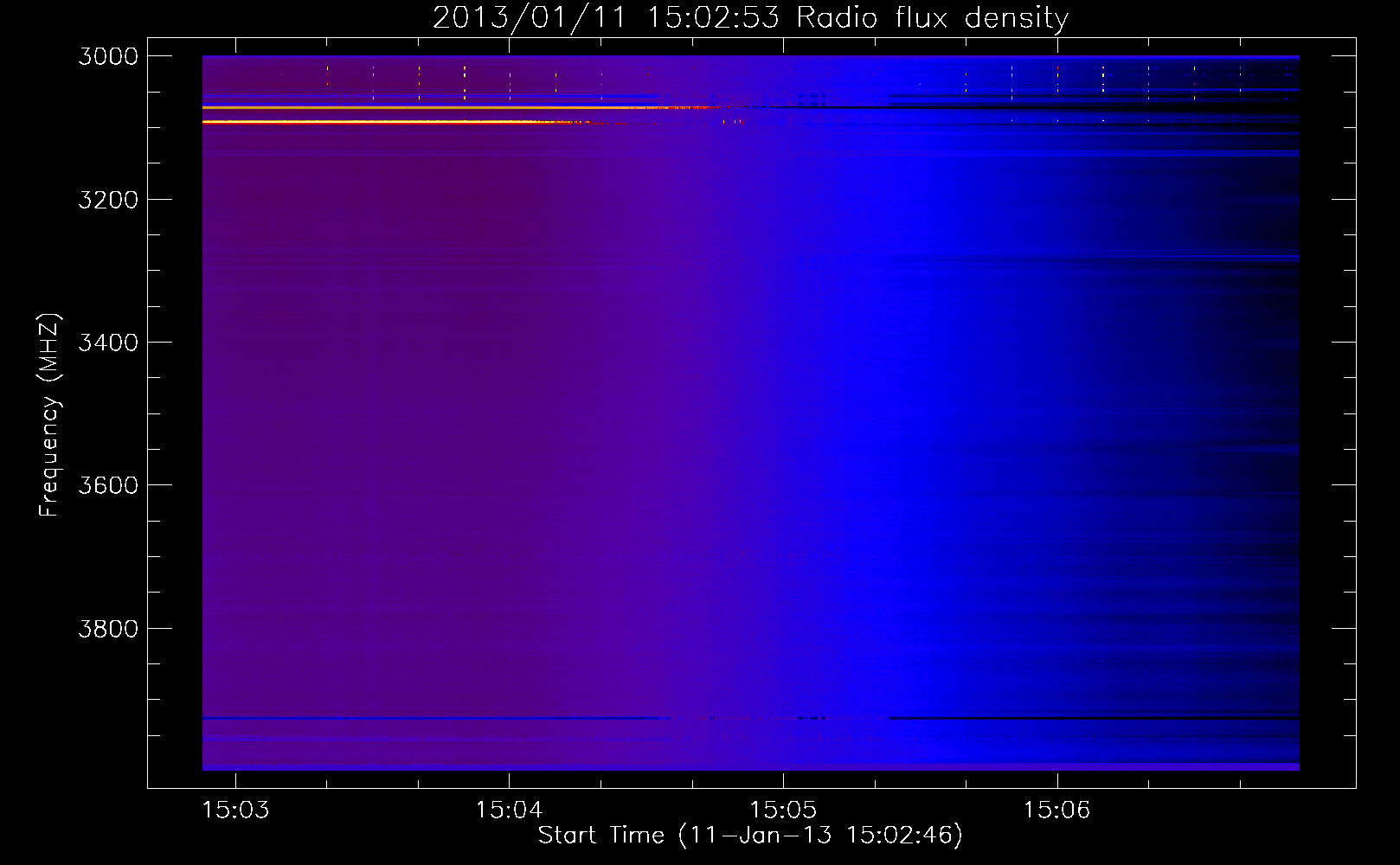Viewport: 1400px width, 865px height.
Task: Click the 3400 frequency tick label
Action: click(108, 343)
